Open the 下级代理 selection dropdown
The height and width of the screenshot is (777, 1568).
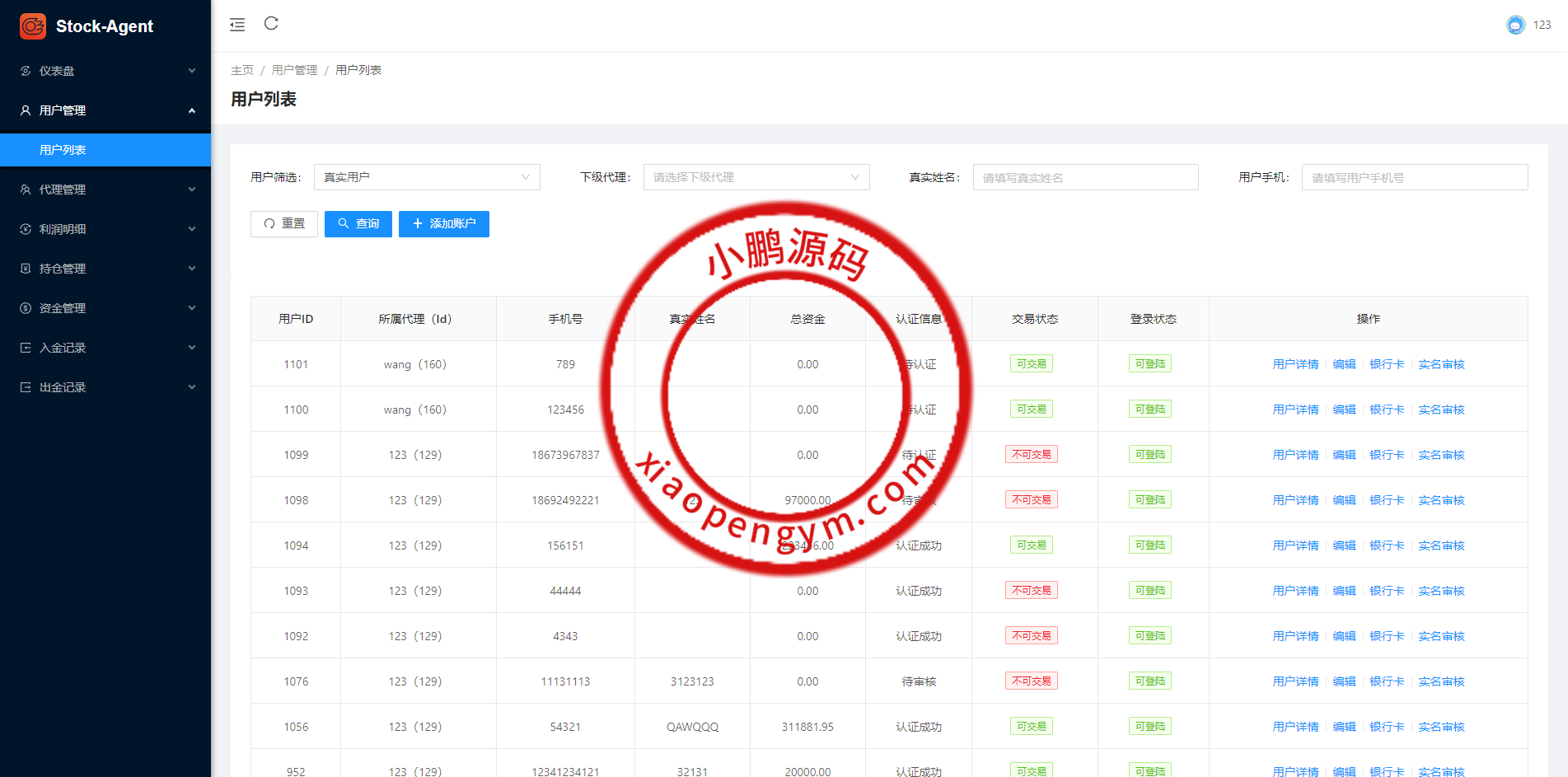click(756, 177)
